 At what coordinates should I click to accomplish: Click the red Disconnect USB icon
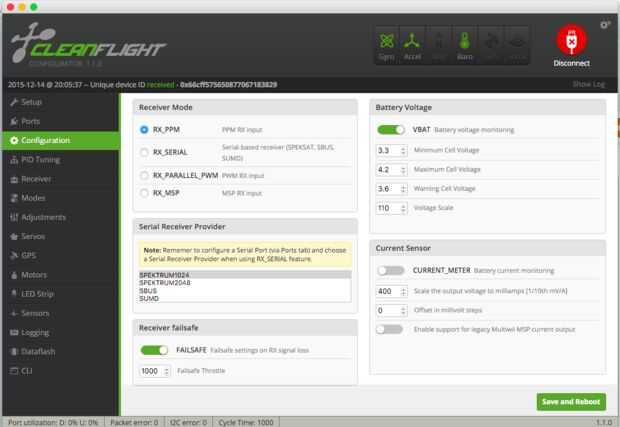pyautogui.click(x=571, y=40)
